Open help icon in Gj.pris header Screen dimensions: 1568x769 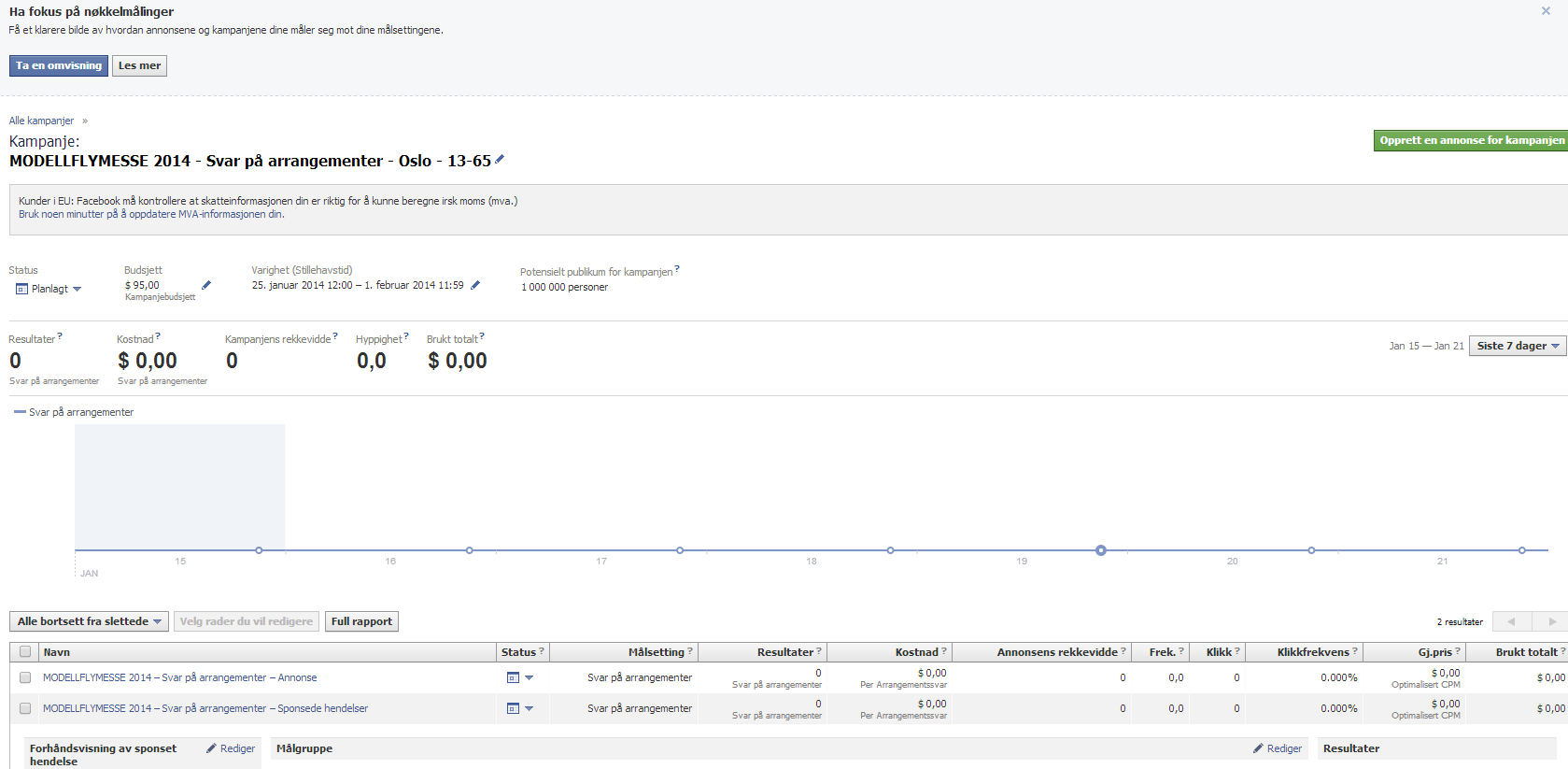tap(1457, 650)
